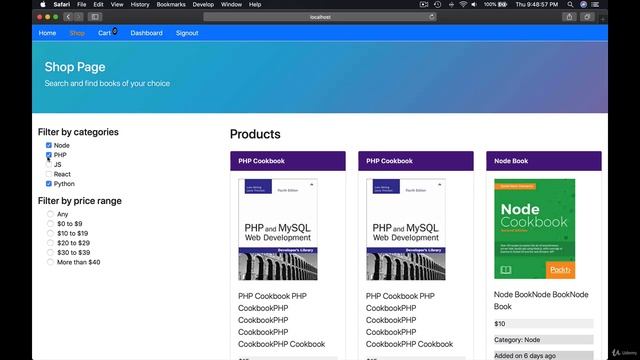Select the More than $40 price range

point(50,262)
